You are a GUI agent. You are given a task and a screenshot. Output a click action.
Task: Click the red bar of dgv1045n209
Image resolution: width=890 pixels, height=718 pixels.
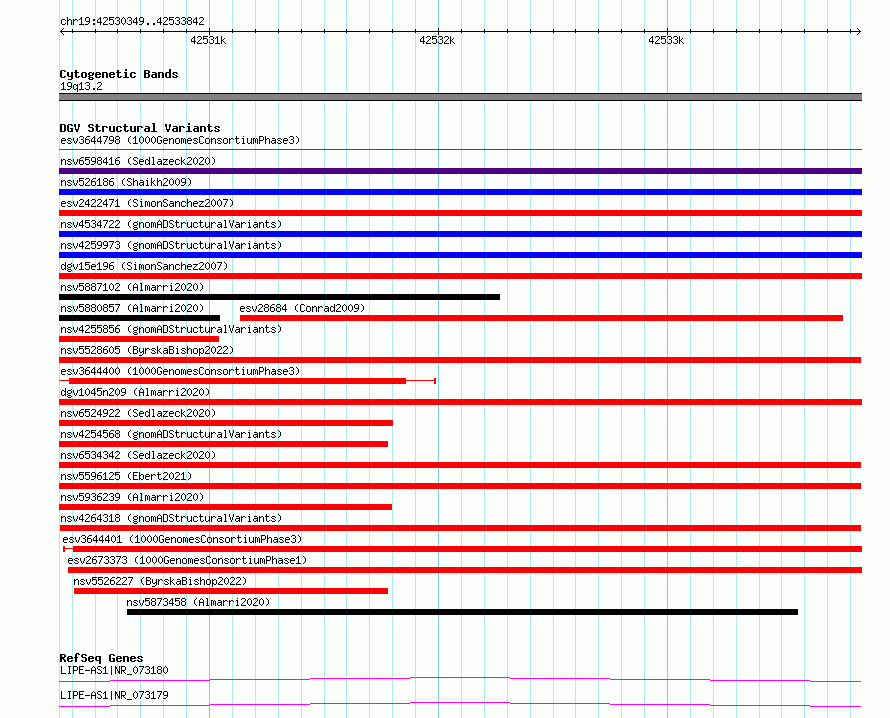pyautogui.click(x=460, y=402)
